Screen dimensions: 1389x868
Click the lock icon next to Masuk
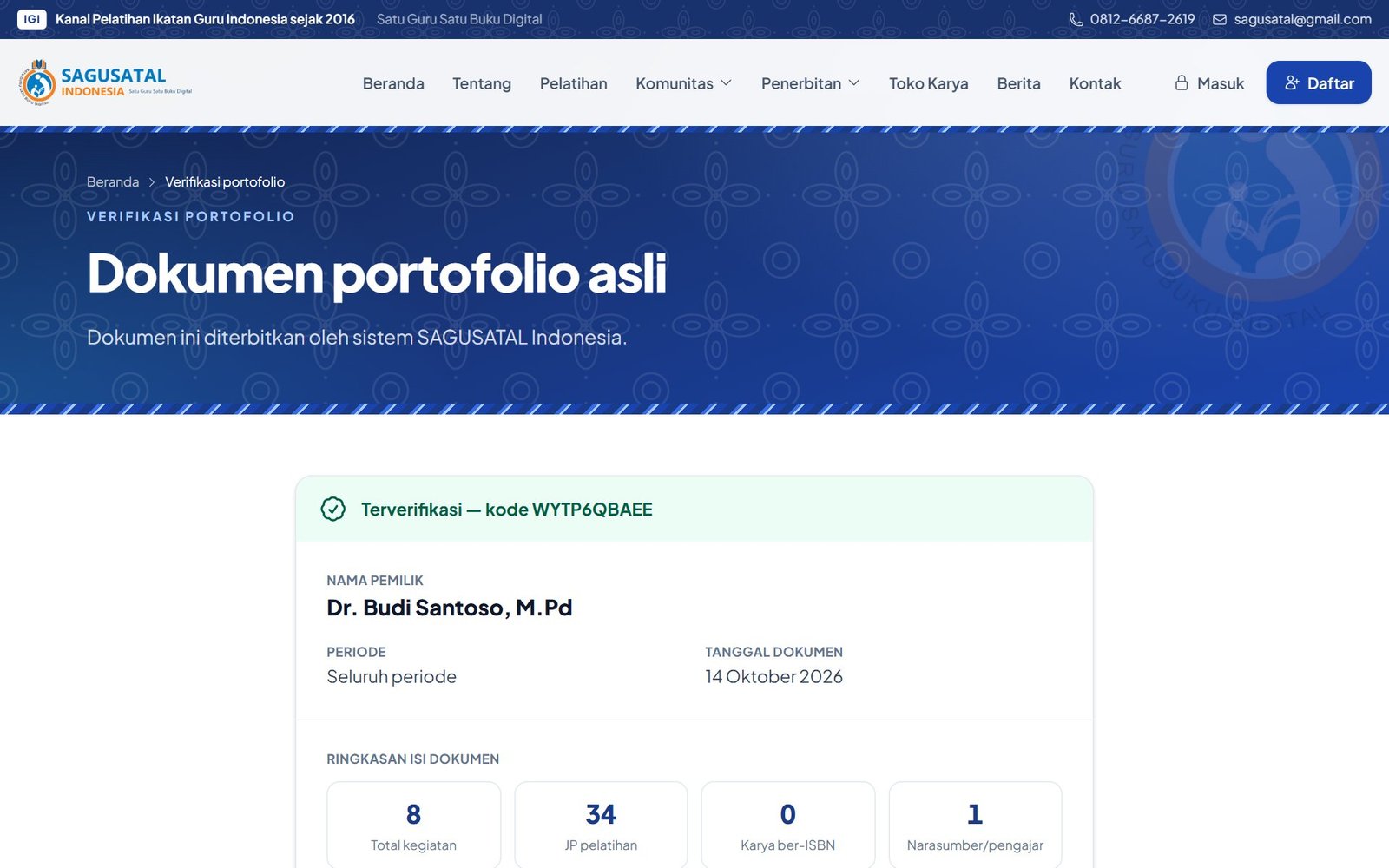(1182, 82)
